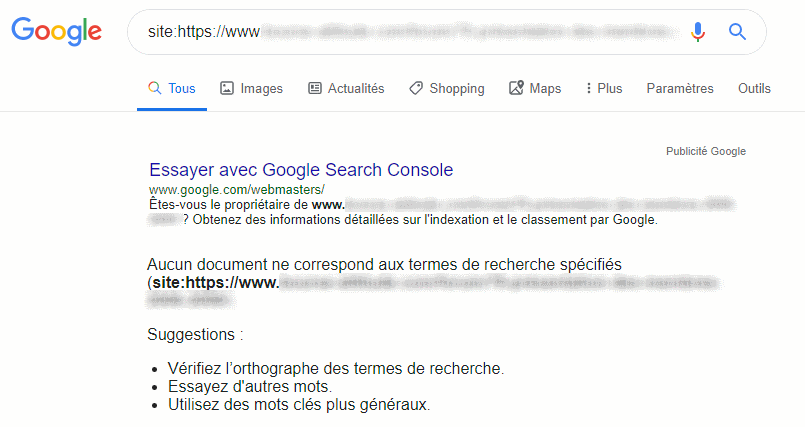Screen dimensions: 805x427
Task: Select the Tous results tab
Action: pos(182,88)
